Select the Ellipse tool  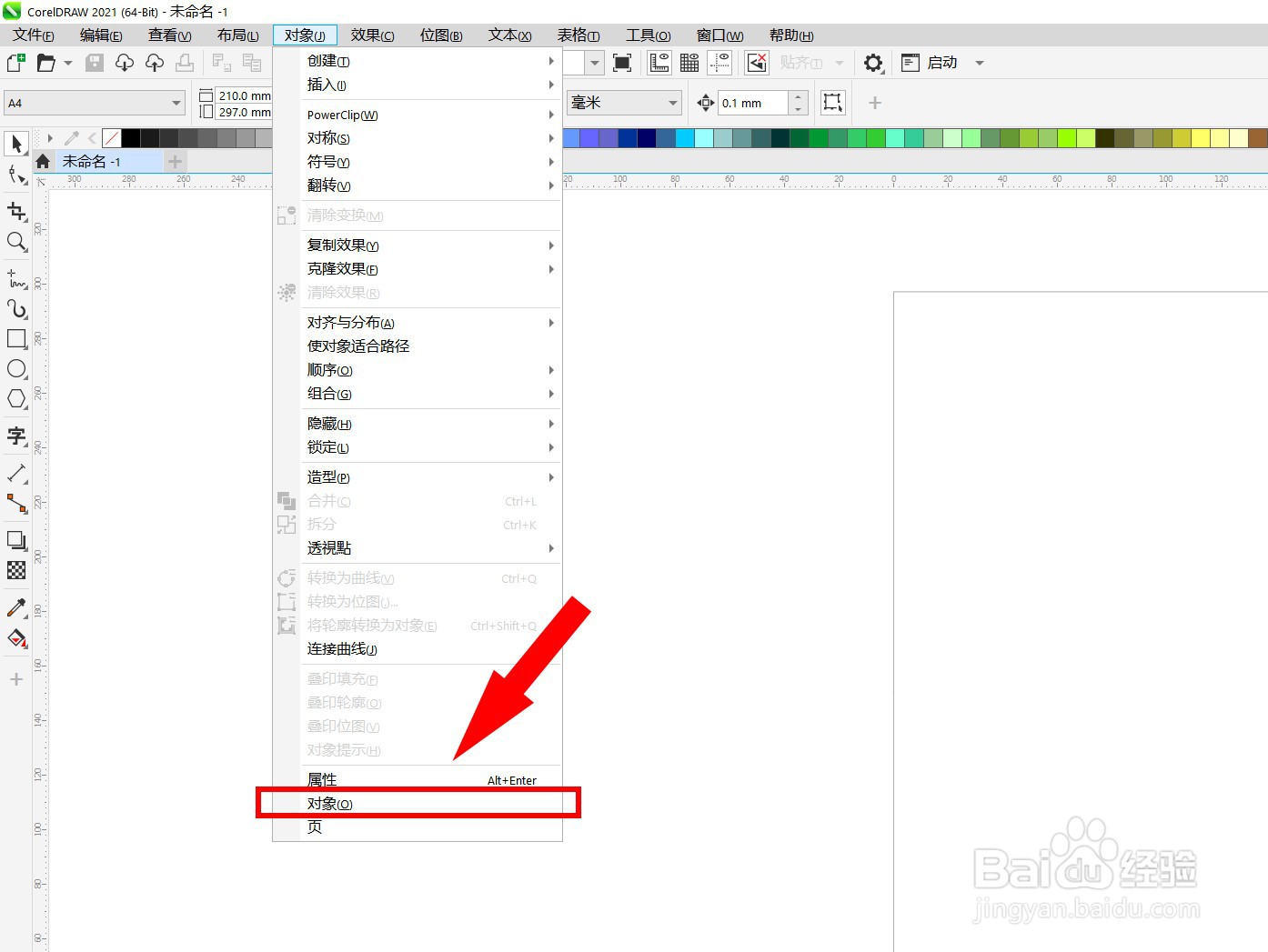point(16,368)
